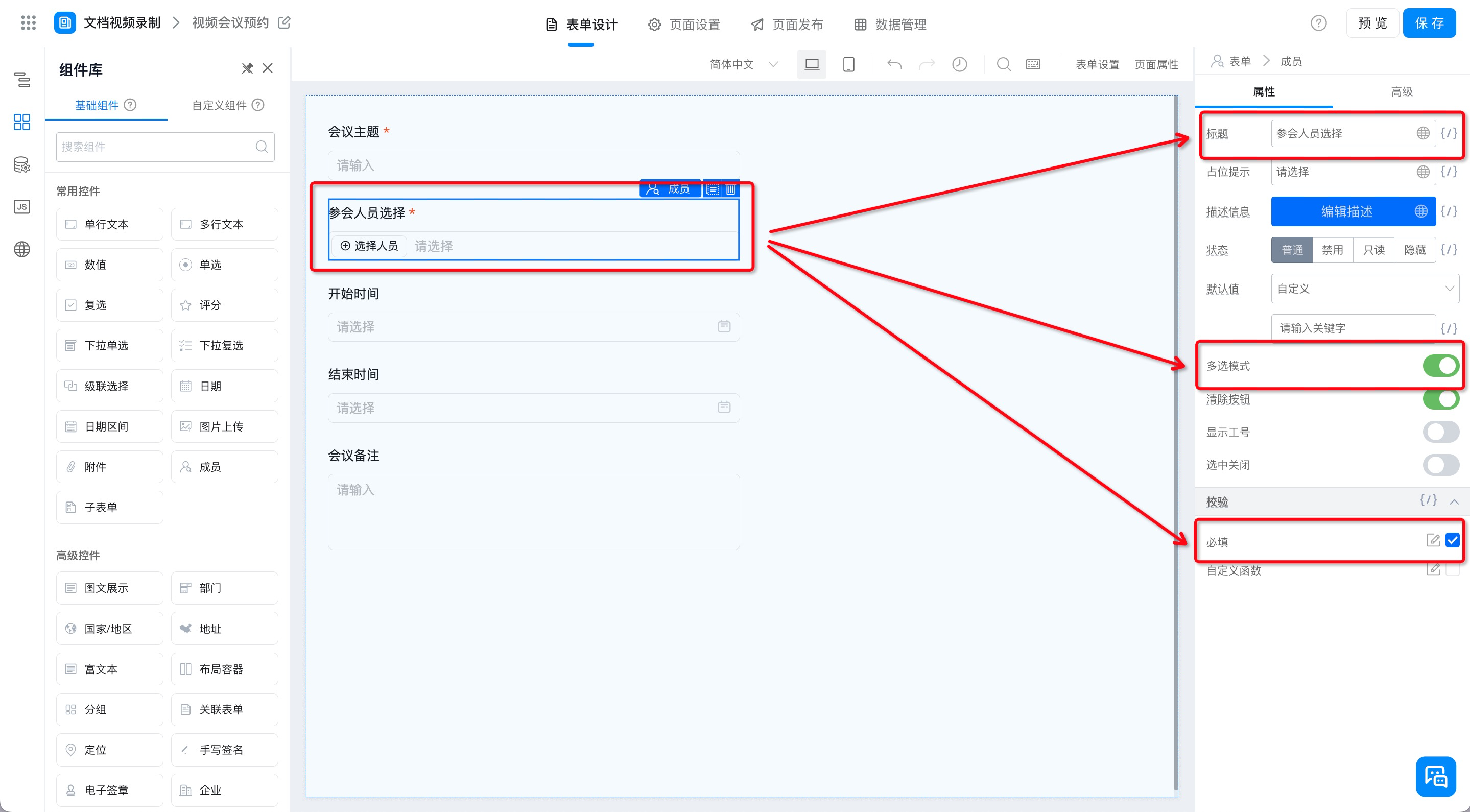
Task: Collapse the 校验 section
Action: coord(1454,502)
